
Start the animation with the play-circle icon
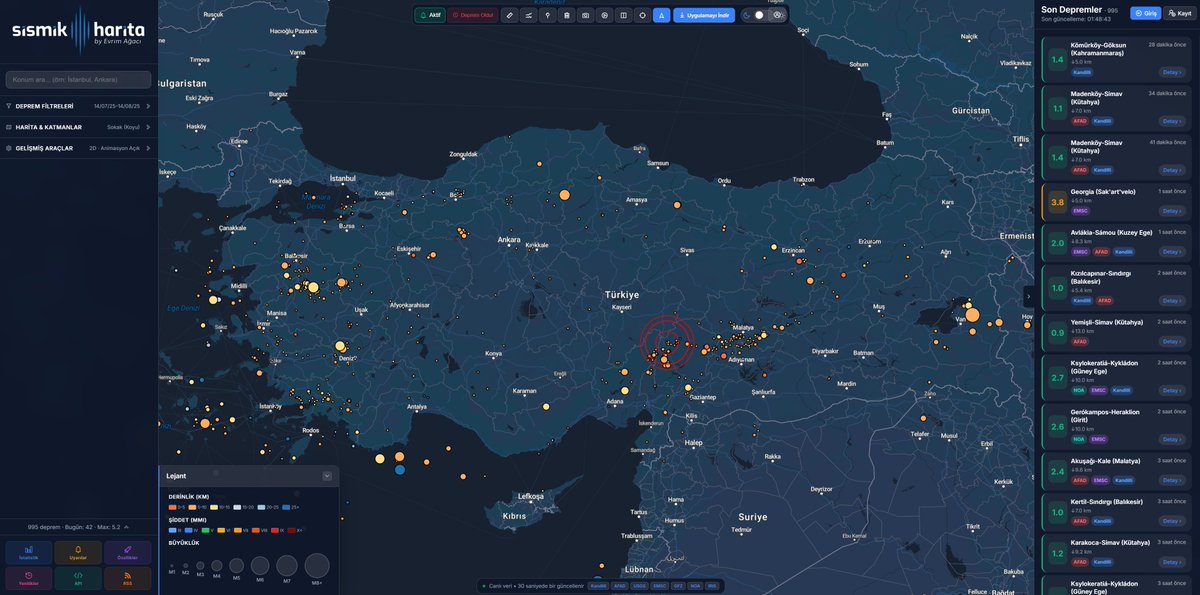(604, 15)
